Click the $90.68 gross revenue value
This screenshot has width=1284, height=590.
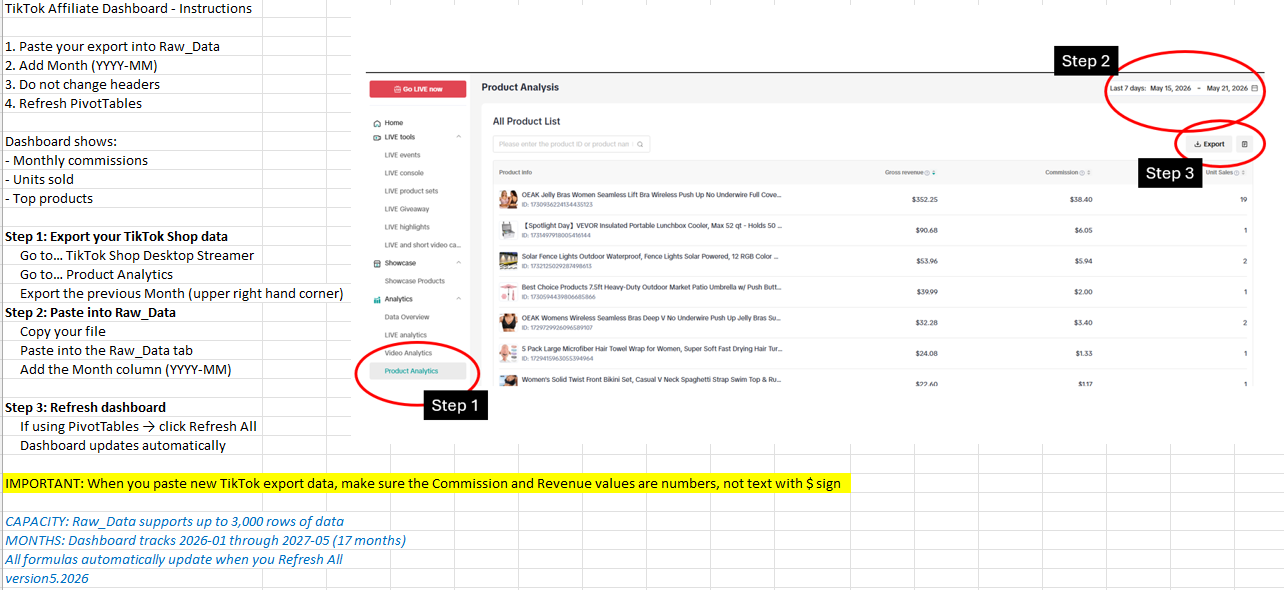(926, 230)
